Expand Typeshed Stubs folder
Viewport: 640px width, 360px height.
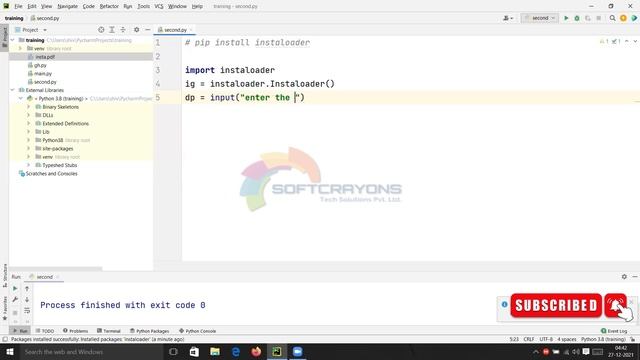29,165
